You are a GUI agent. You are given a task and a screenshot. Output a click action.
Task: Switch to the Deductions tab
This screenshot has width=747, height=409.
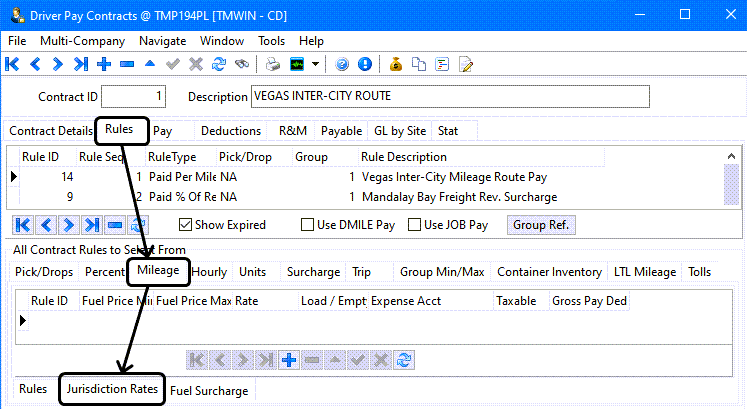[x=231, y=131]
